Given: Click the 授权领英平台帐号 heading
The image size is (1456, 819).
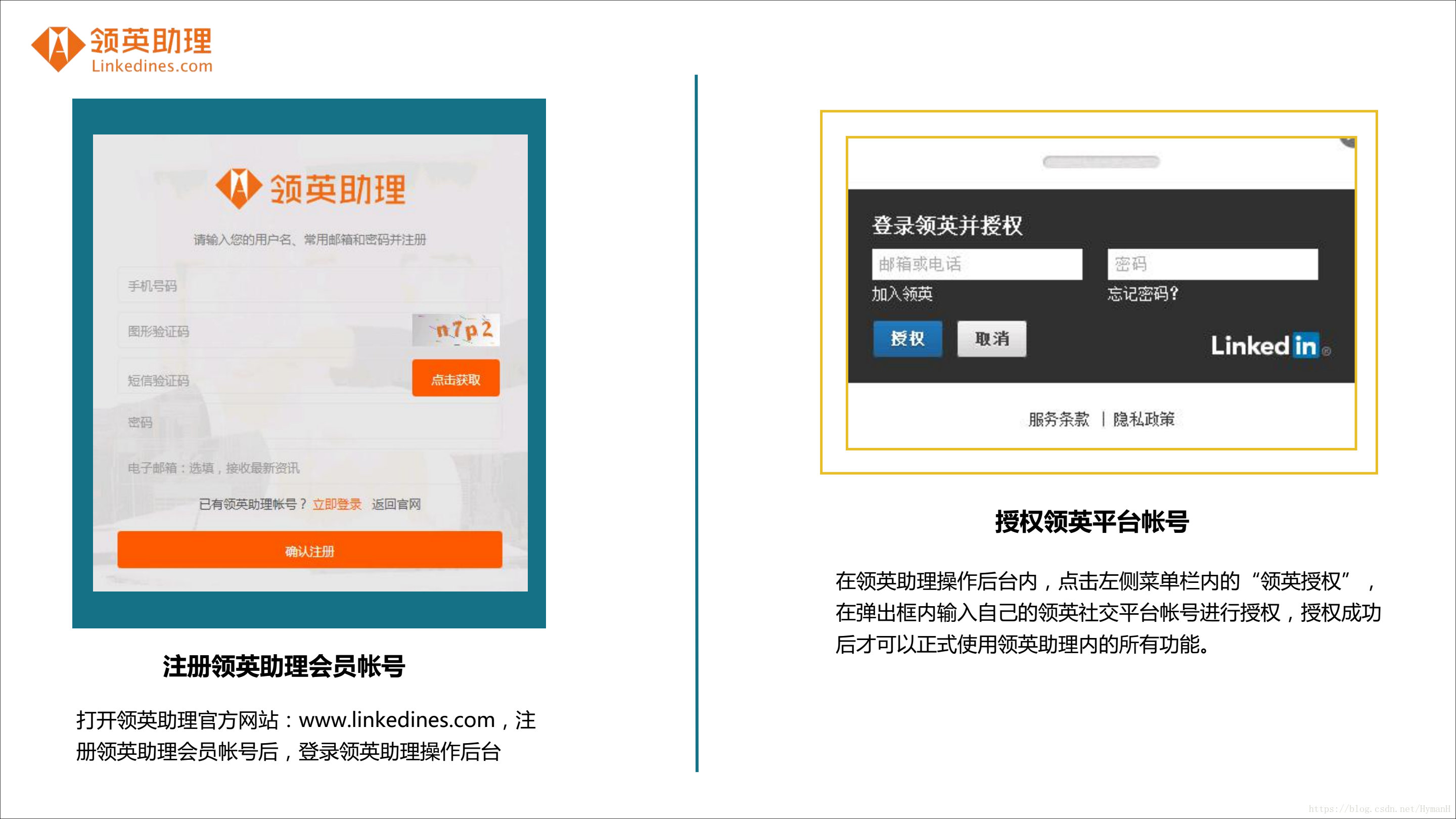Looking at the screenshot, I should [1091, 521].
